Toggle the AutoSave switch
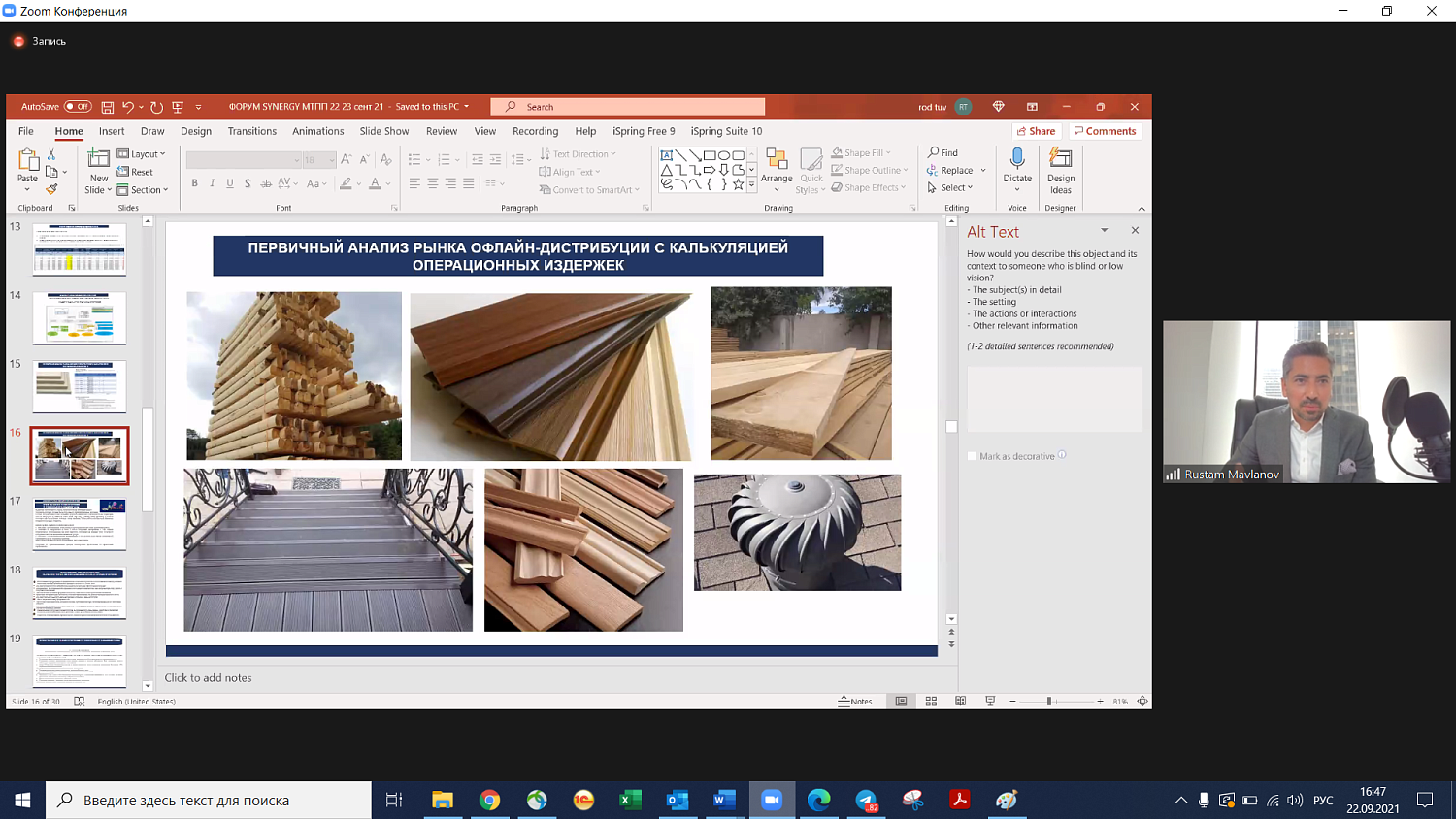The image size is (1456, 819). (78, 107)
